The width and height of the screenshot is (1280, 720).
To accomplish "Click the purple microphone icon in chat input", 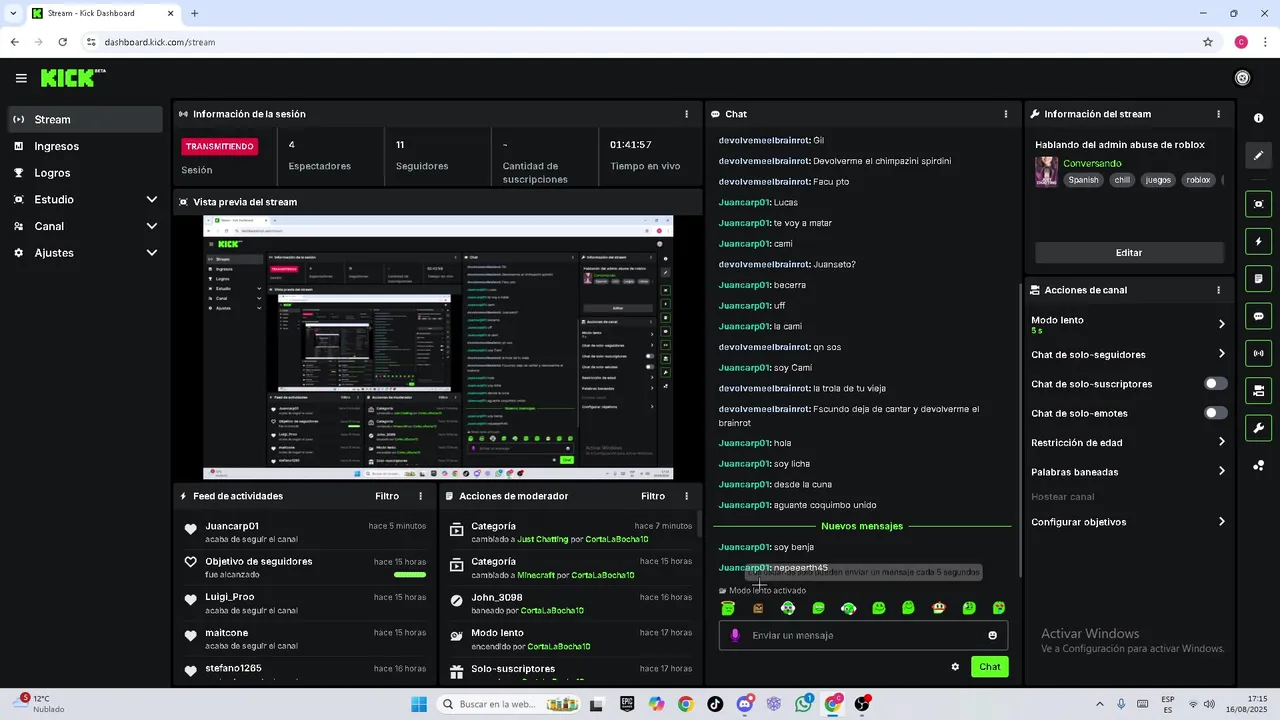I will coord(735,635).
